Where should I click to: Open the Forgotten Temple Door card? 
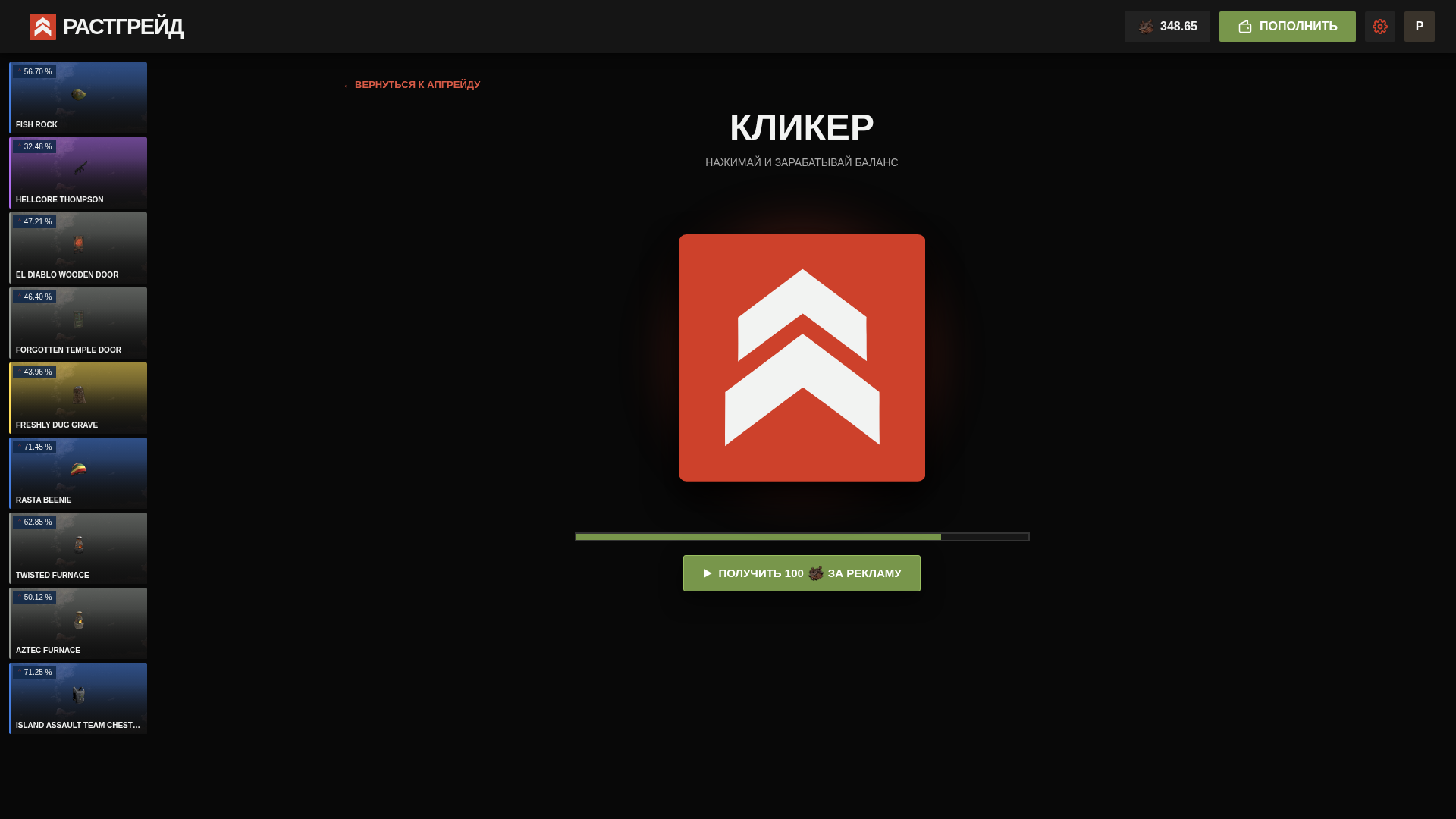78,323
